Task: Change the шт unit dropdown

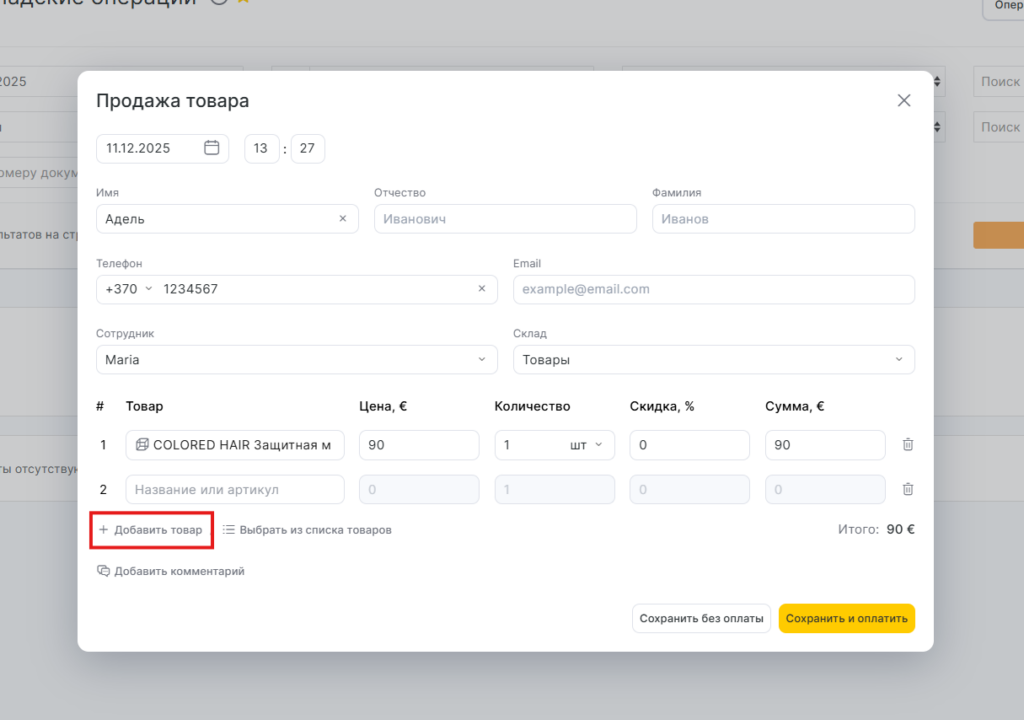Action: (586, 445)
